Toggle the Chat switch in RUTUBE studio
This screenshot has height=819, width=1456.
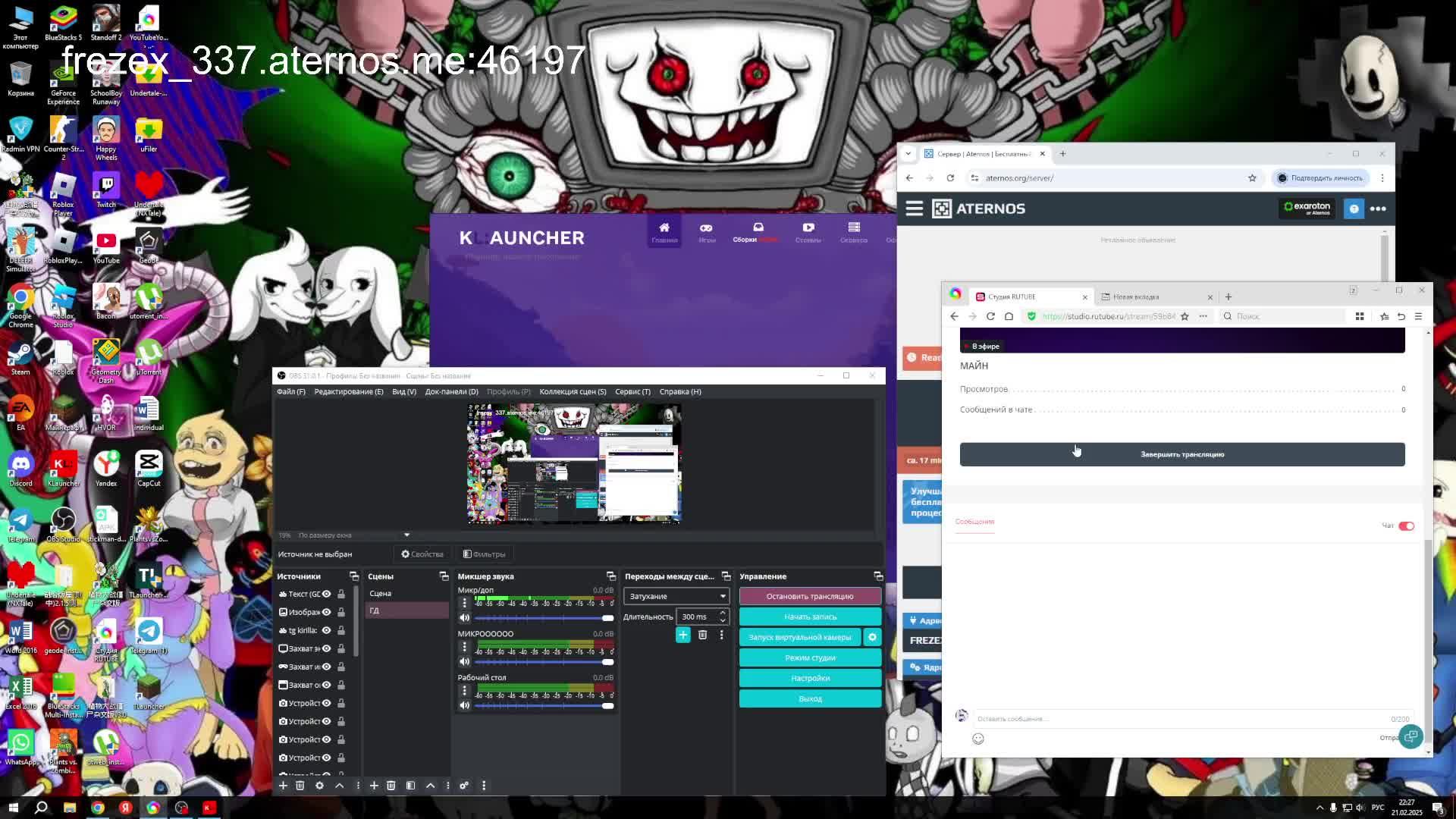click(x=1406, y=526)
